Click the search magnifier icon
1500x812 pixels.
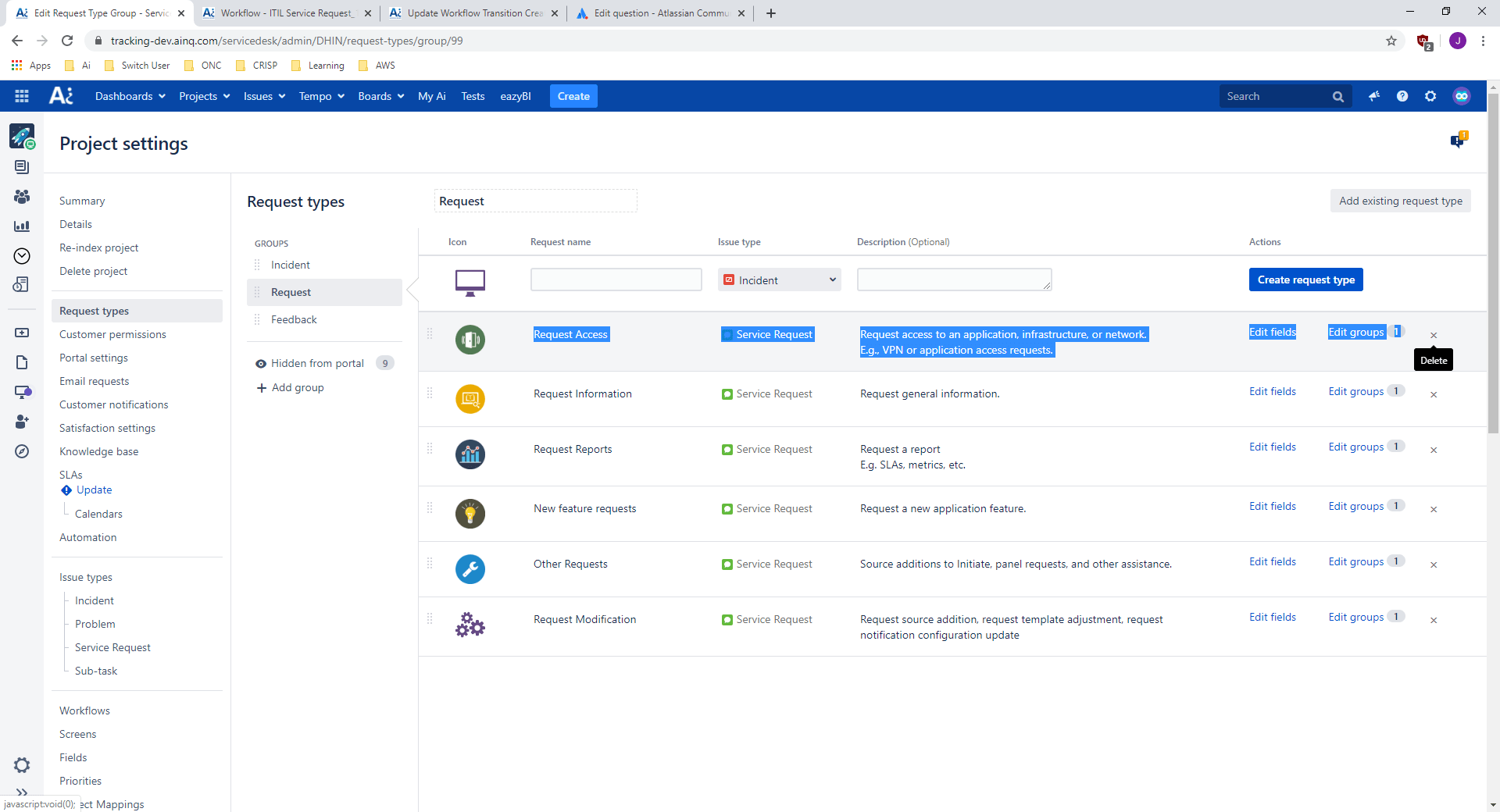tap(1337, 95)
